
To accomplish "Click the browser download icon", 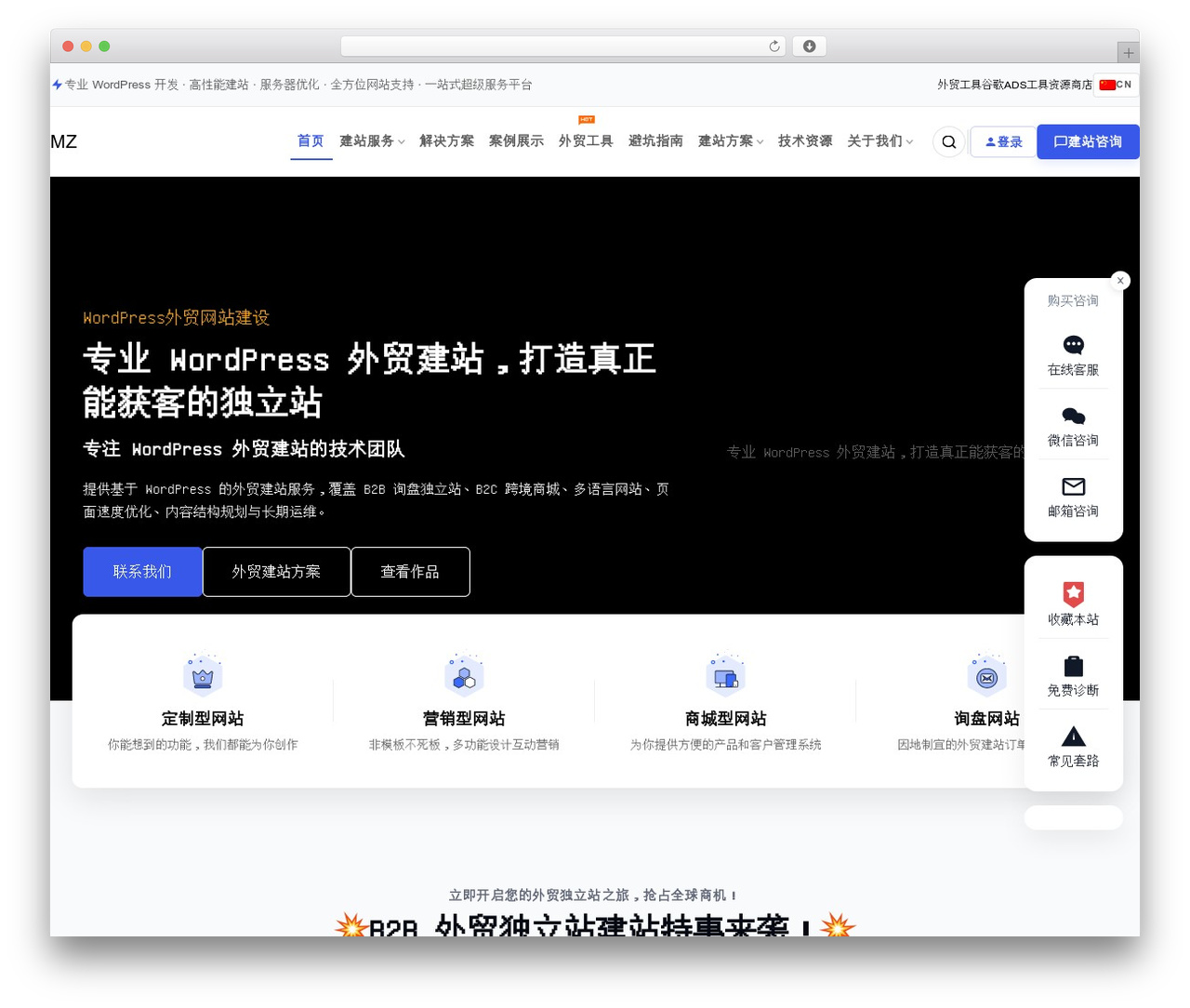I will coord(809,46).
